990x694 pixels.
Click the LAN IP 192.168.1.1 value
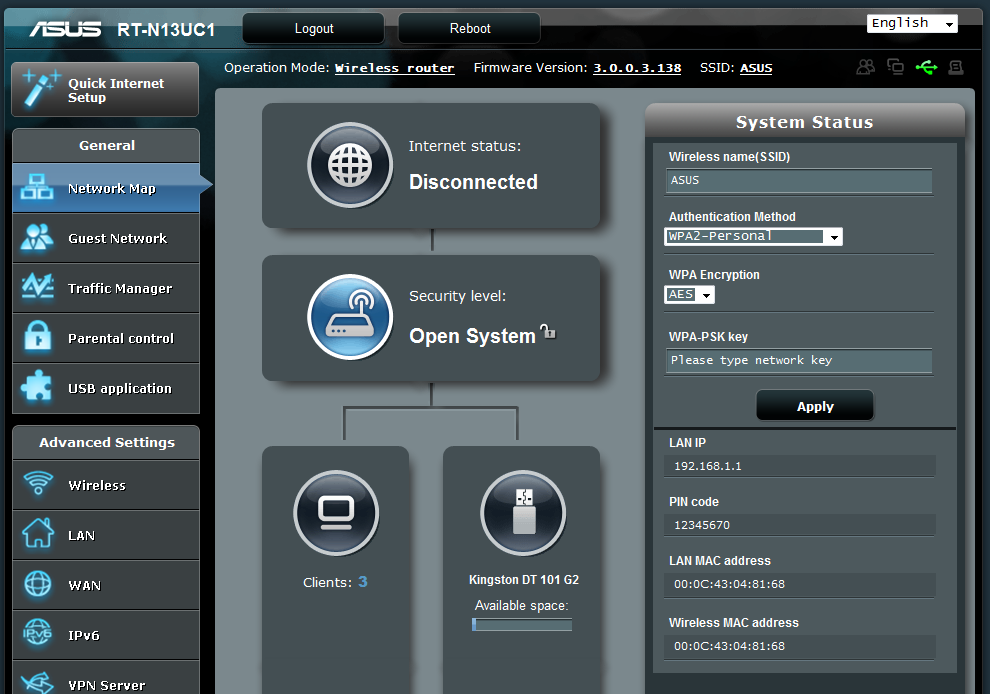799,466
